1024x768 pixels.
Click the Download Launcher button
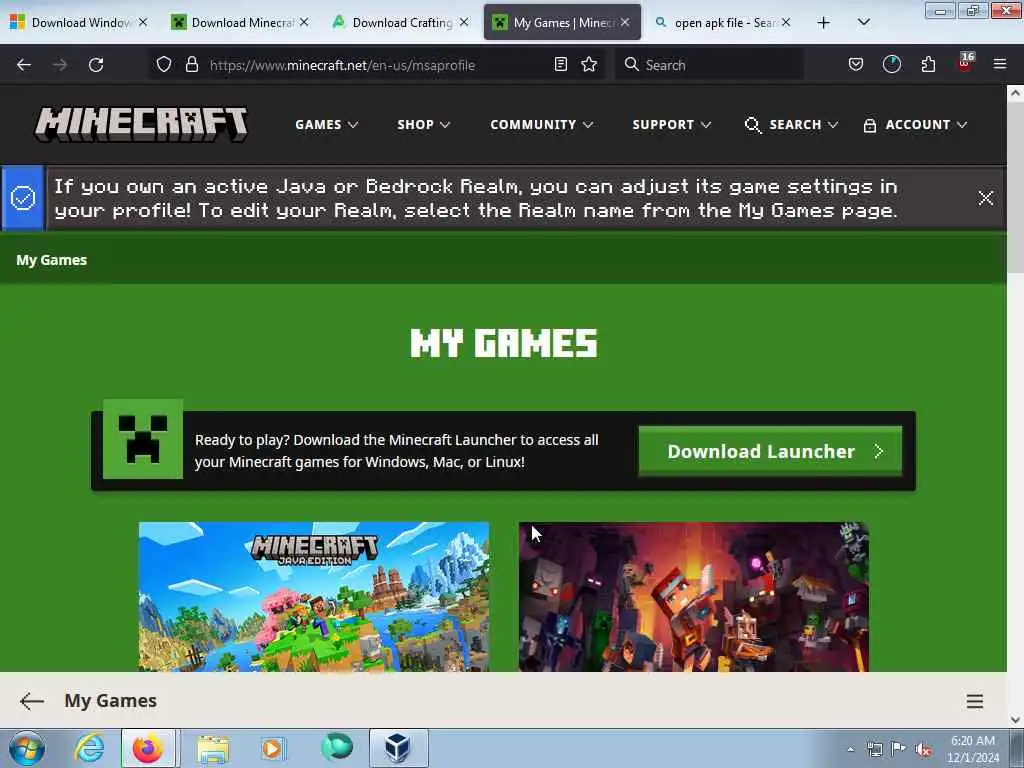[x=770, y=451]
